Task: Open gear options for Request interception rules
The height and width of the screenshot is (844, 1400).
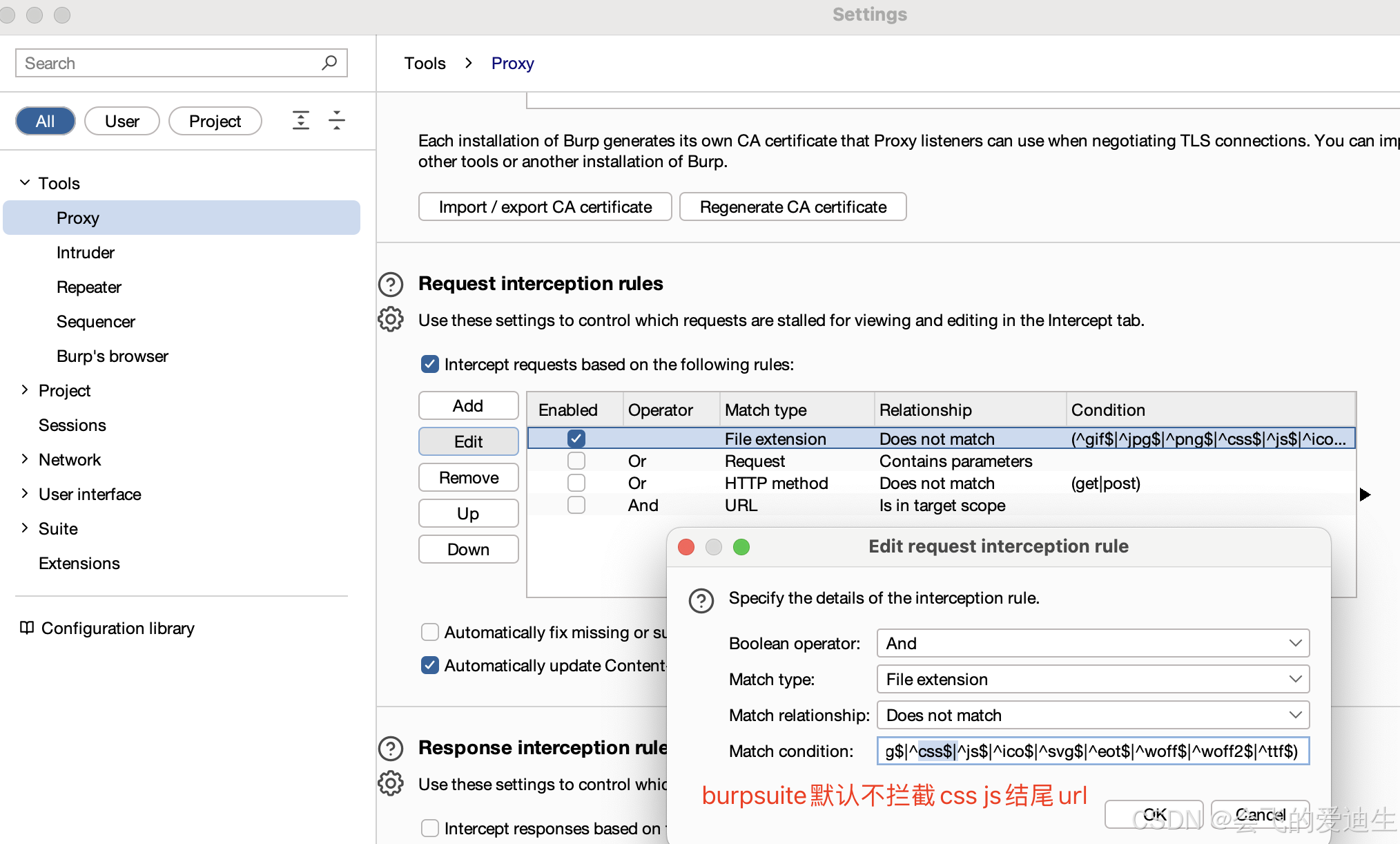Action: click(x=391, y=320)
